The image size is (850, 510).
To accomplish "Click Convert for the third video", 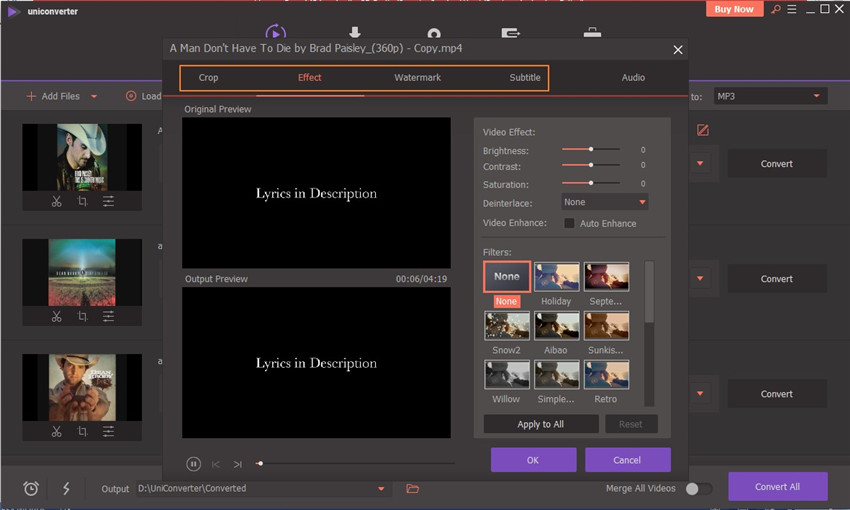I will (776, 394).
